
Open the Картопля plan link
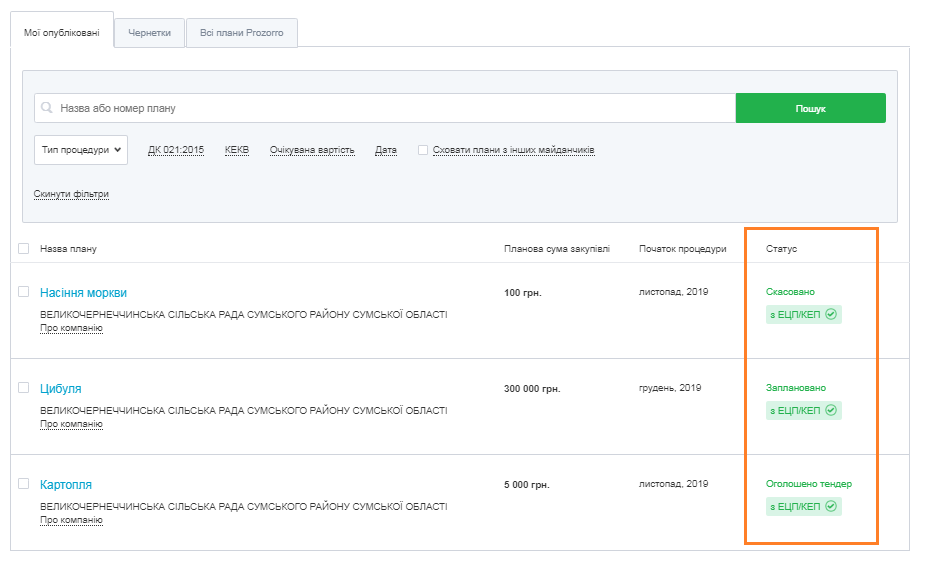coord(66,485)
